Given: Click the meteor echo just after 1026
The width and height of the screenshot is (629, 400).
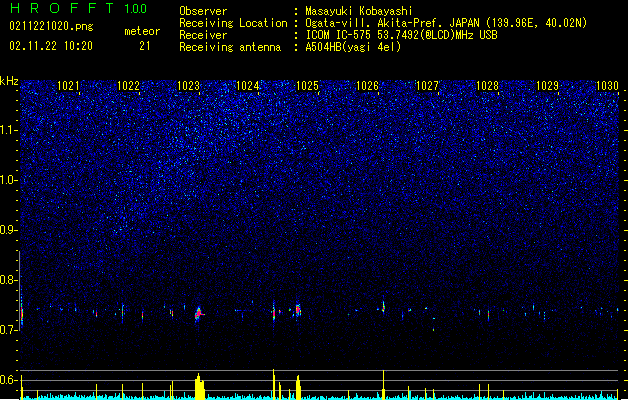Looking at the screenshot, I should pos(383,307).
